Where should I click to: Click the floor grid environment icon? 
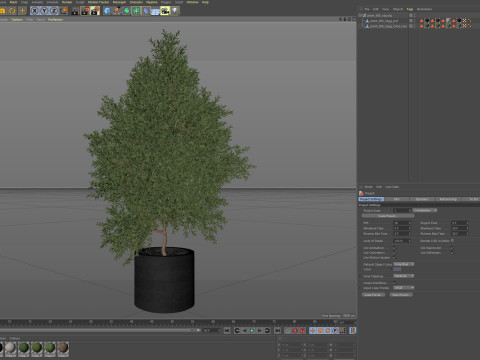[x=155, y=11]
